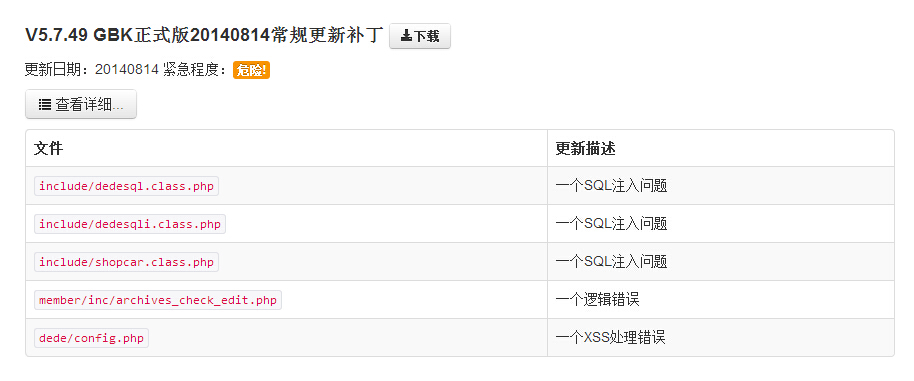Select the include/dedesql.class.php file tag
This screenshot has width=914, height=381.
(126, 186)
